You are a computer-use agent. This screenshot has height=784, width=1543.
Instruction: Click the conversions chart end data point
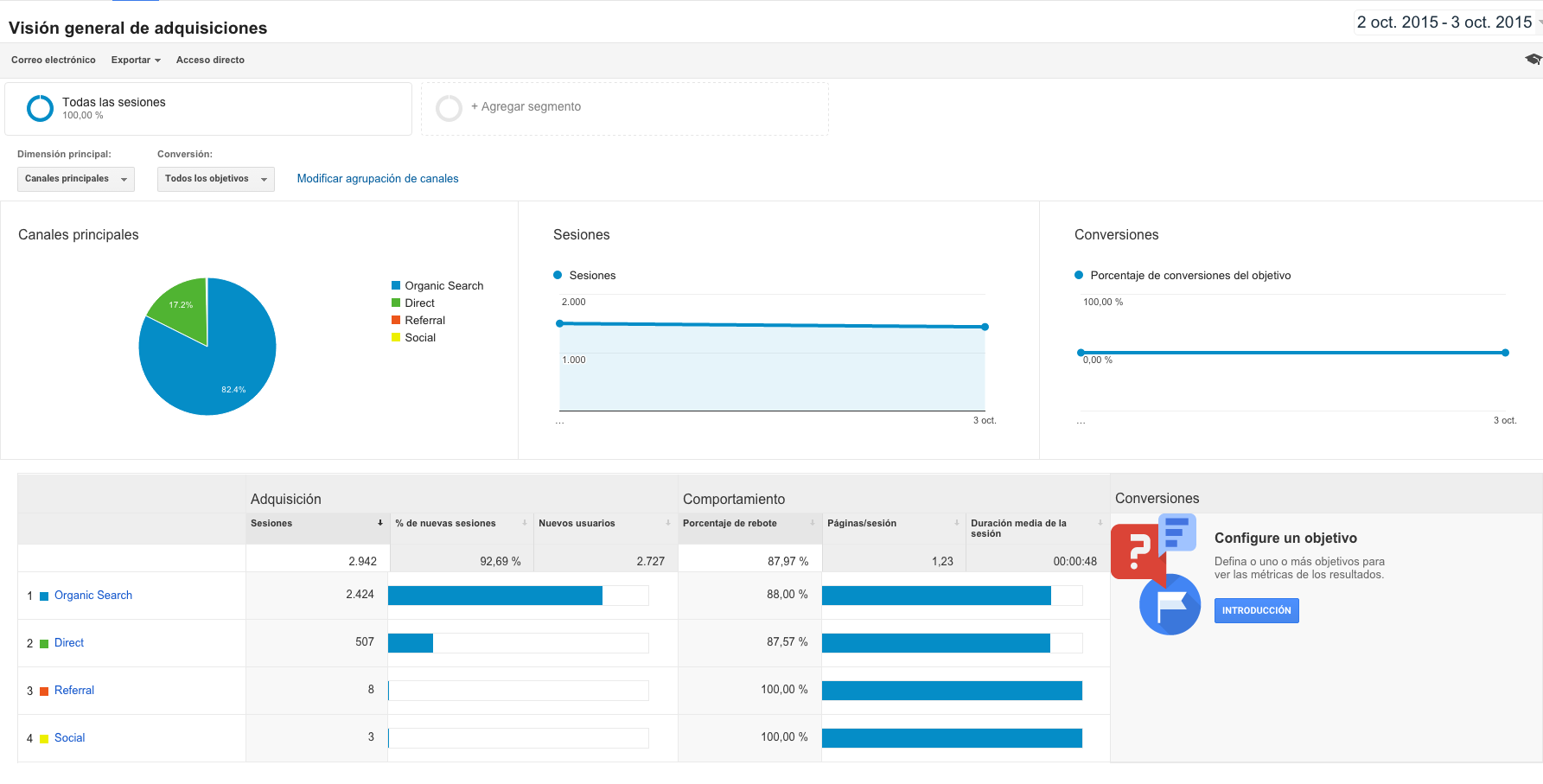tap(1505, 353)
